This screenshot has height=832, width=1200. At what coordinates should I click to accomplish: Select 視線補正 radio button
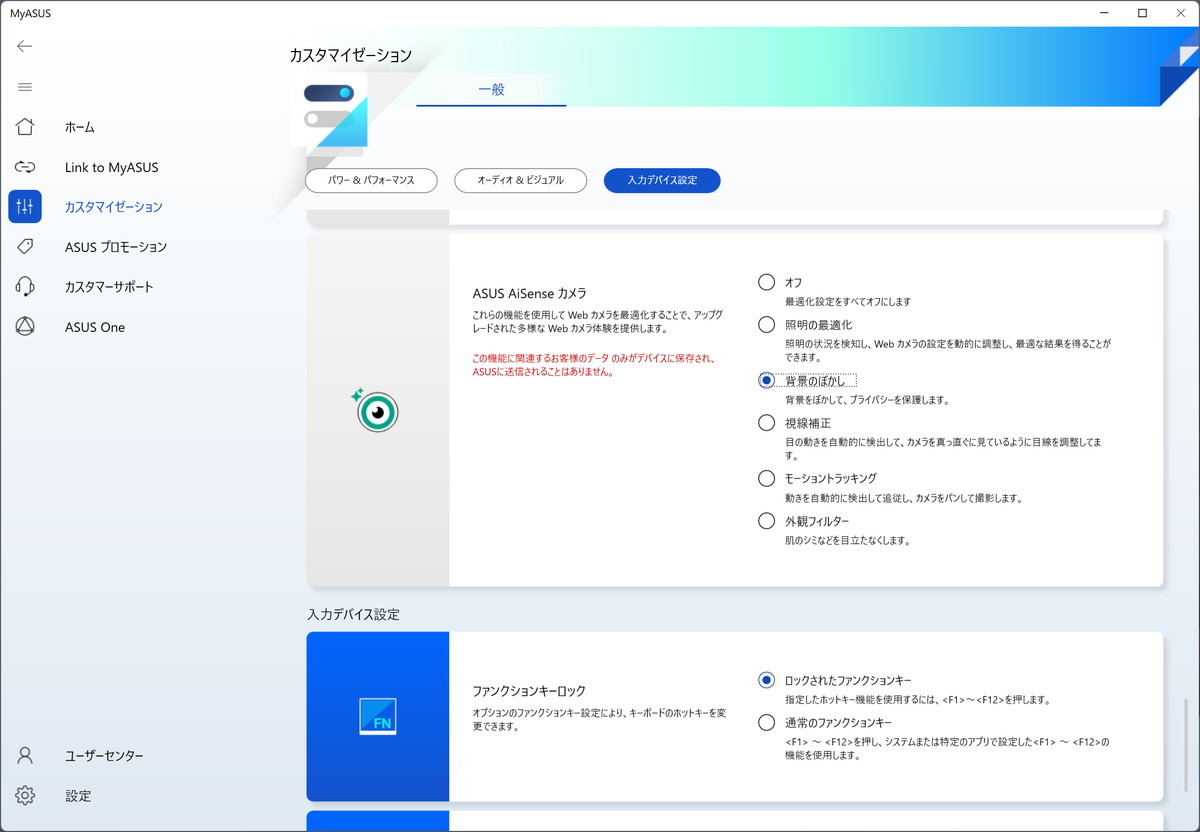pos(766,422)
